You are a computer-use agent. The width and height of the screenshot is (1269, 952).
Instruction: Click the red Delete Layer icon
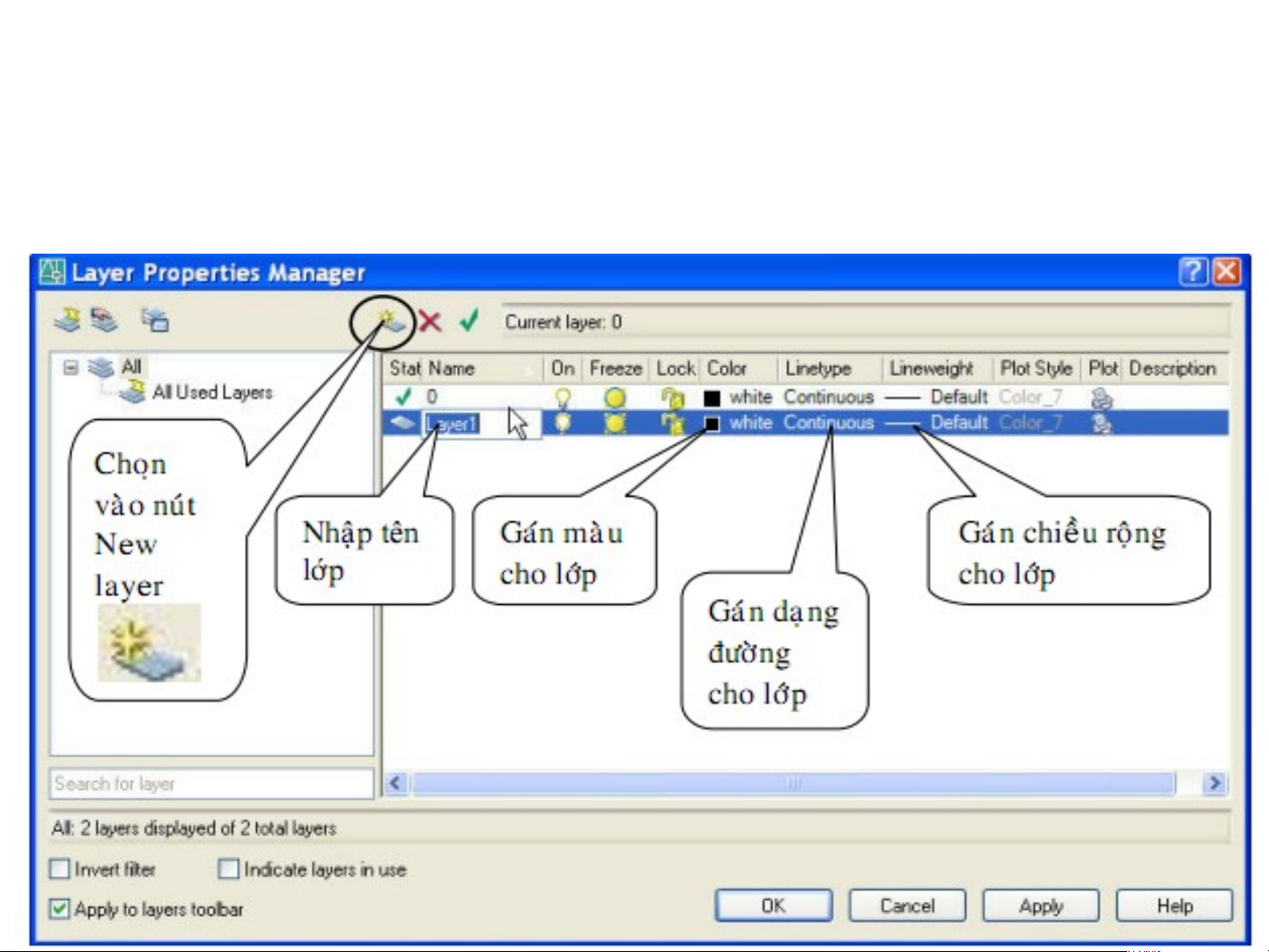[x=430, y=321]
